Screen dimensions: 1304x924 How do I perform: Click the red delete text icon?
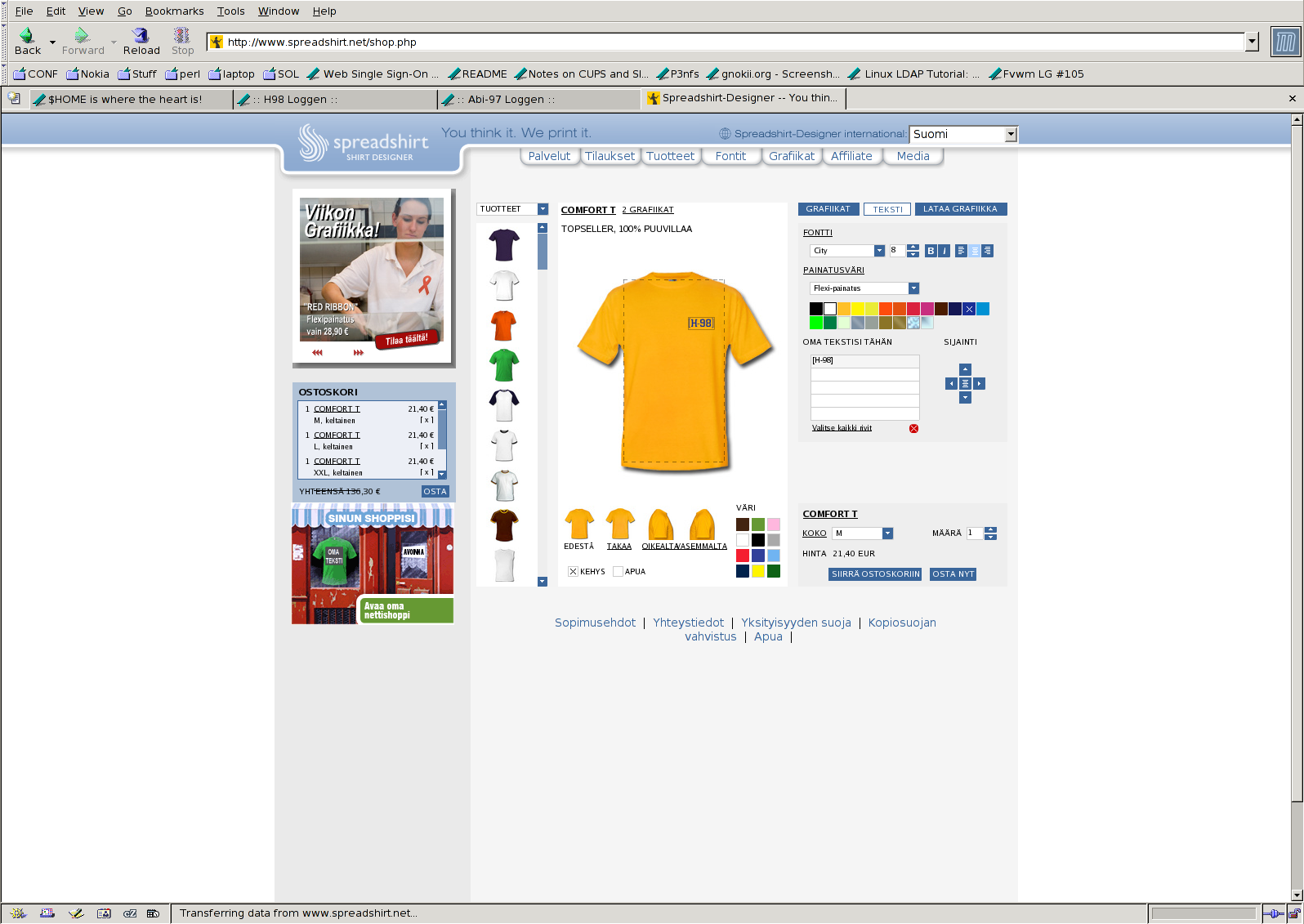[913, 428]
